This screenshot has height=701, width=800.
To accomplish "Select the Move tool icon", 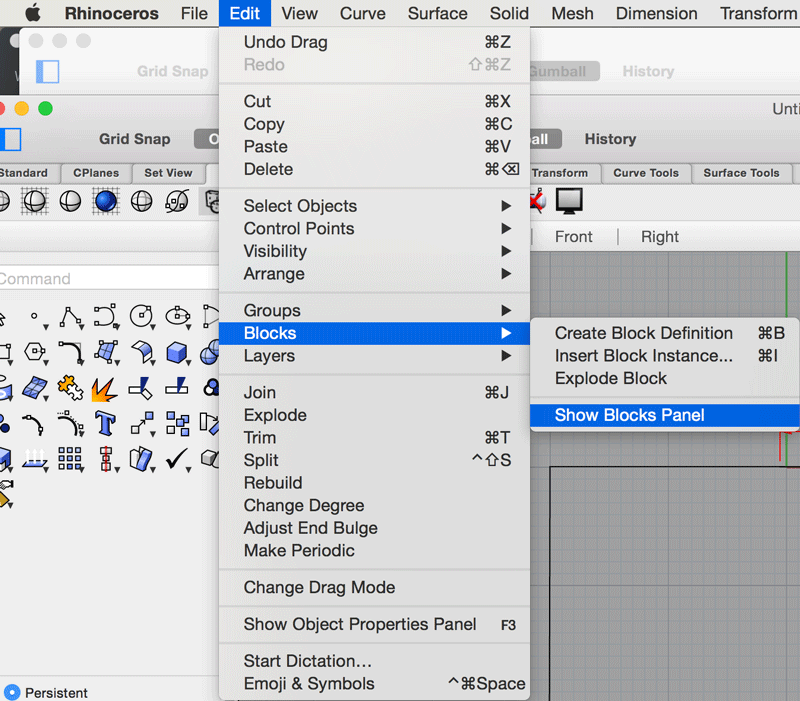I will point(142,423).
